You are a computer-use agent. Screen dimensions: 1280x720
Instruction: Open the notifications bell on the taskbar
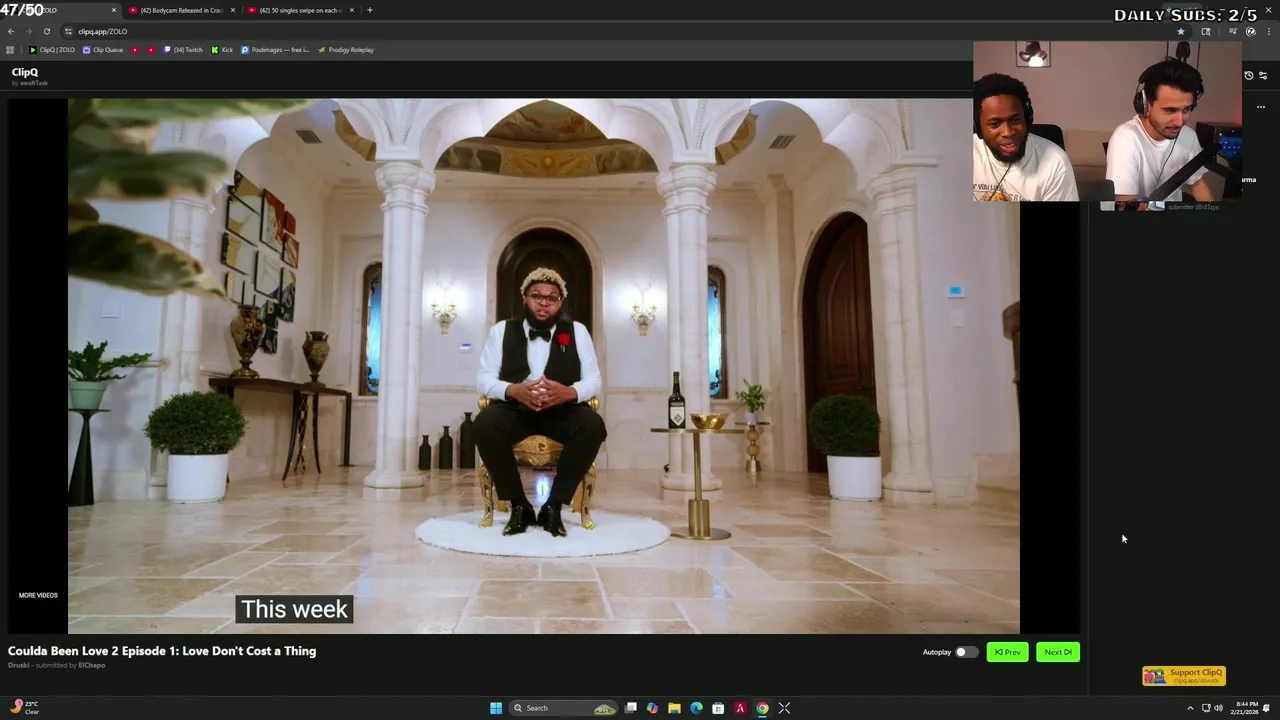(x=1266, y=708)
